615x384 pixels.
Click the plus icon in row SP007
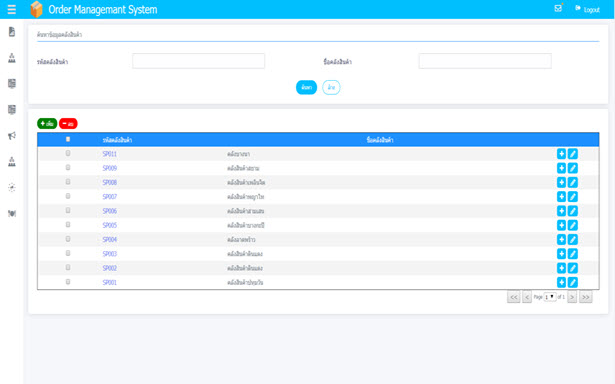pos(561,197)
